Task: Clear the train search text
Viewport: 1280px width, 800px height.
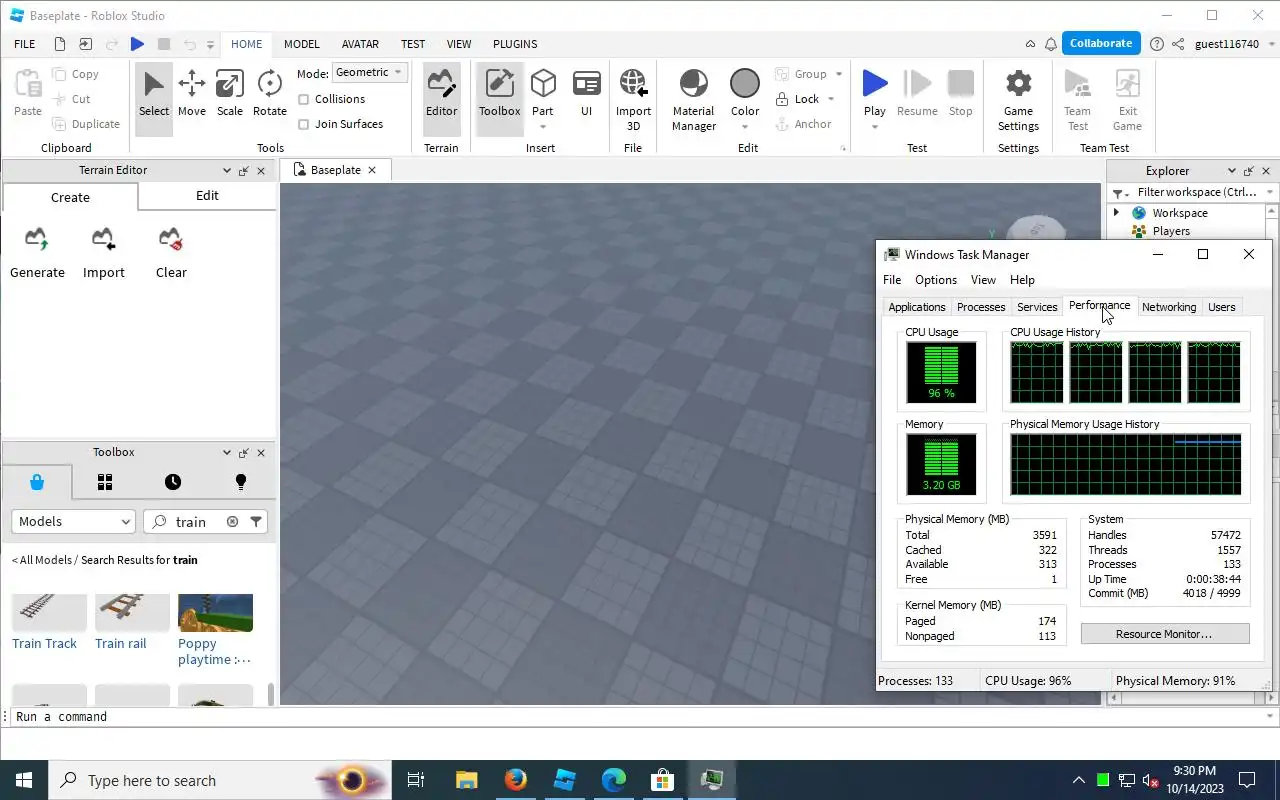Action: tap(232, 521)
